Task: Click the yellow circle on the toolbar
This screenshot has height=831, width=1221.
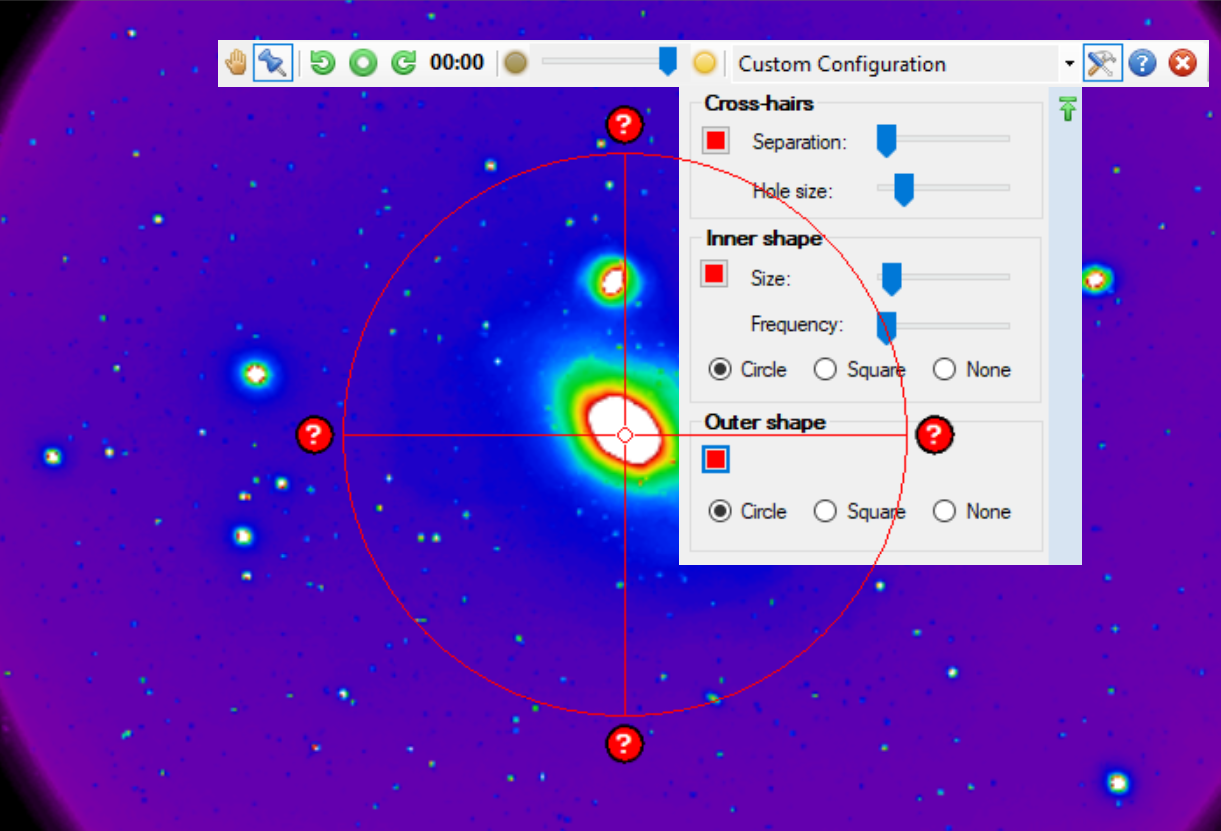Action: 704,62
